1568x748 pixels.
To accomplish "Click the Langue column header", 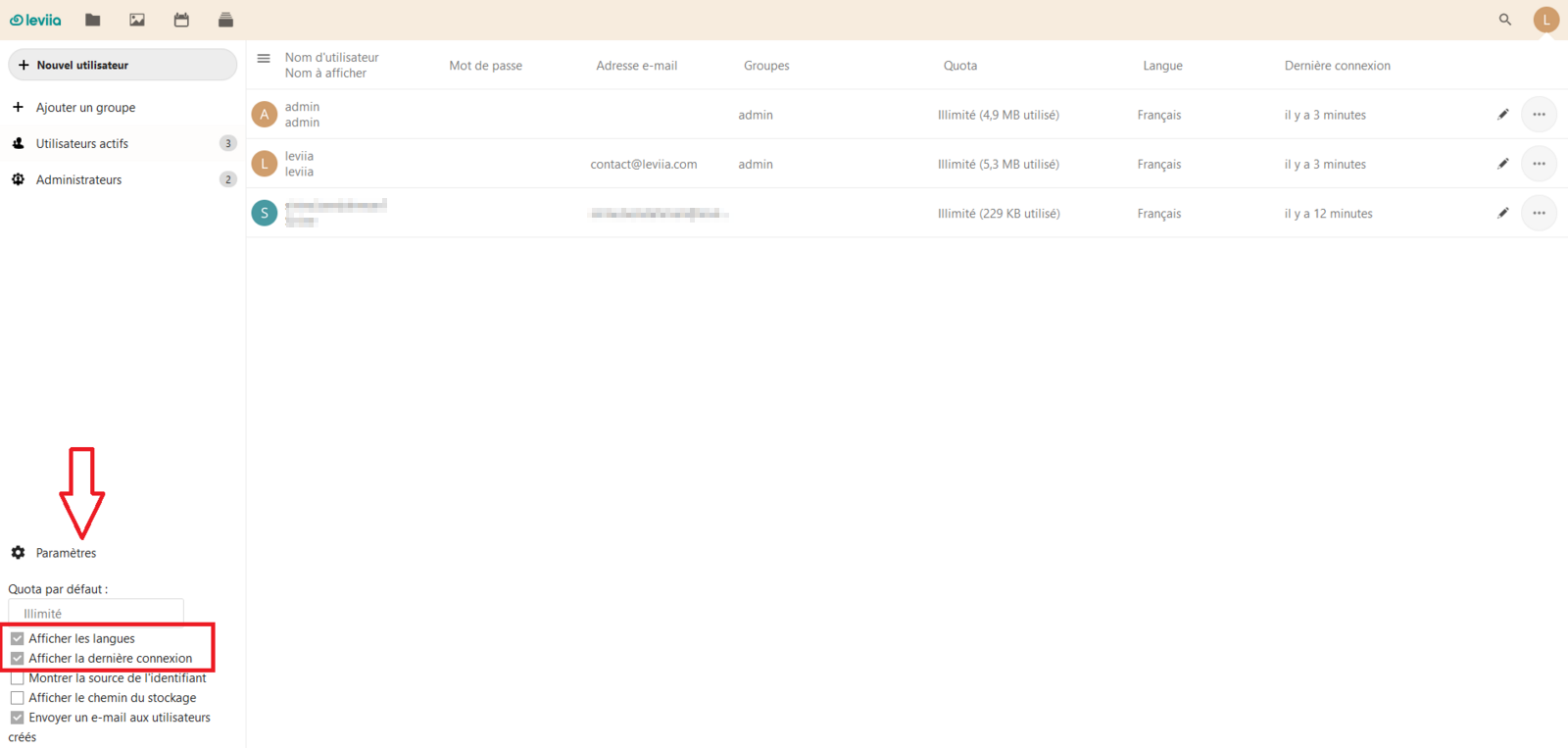I will [x=1162, y=66].
